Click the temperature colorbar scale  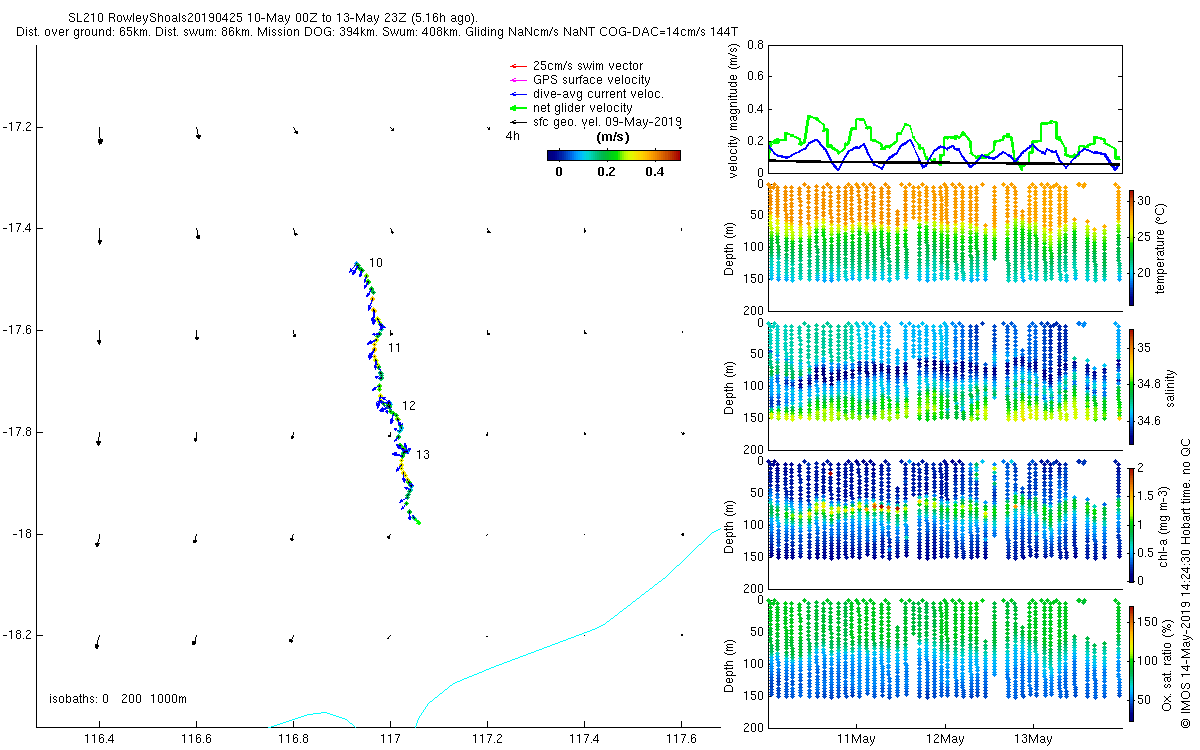point(1131,247)
